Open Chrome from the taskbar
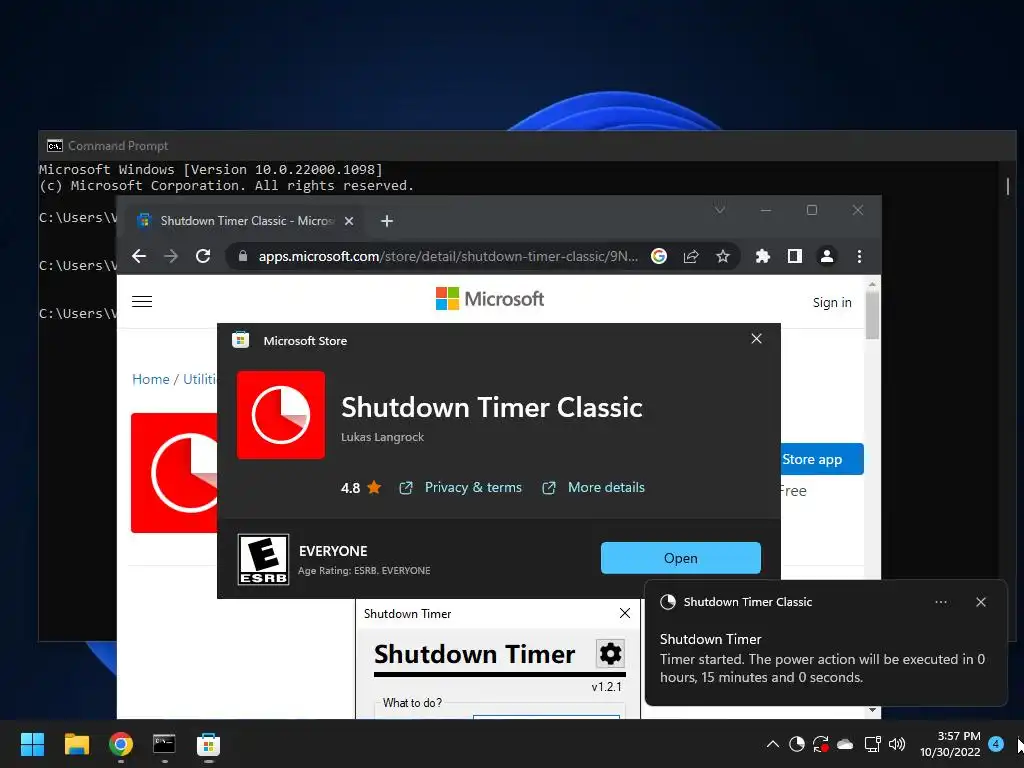1024x768 pixels. click(x=121, y=744)
